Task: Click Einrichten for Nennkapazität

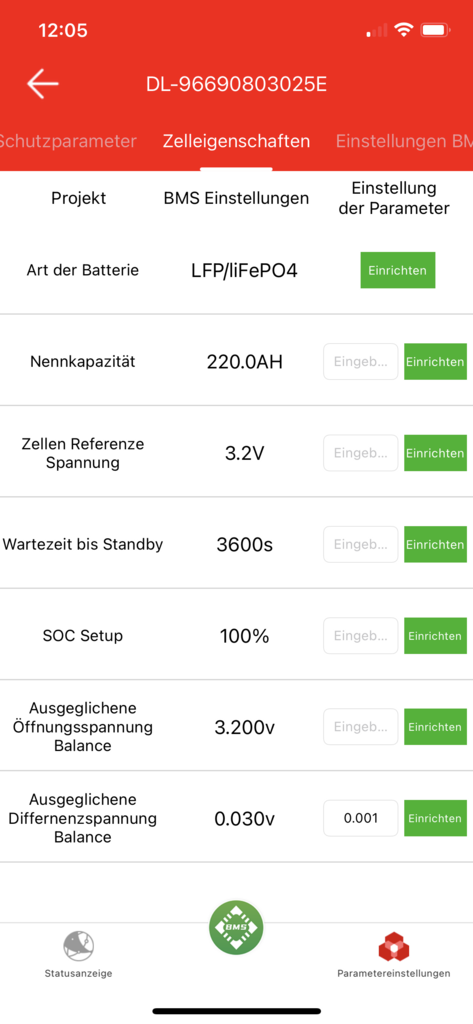Action: pyautogui.click(x=435, y=362)
